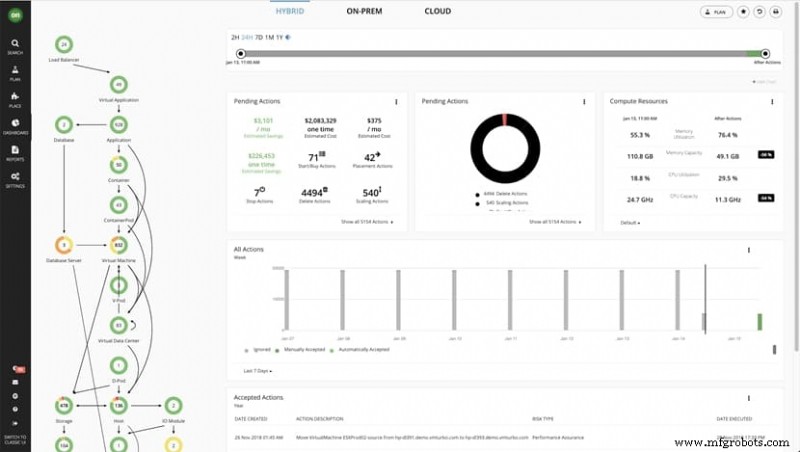Set time range to 24H
This screenshot has width=800, height=452.
click(247, 37)
